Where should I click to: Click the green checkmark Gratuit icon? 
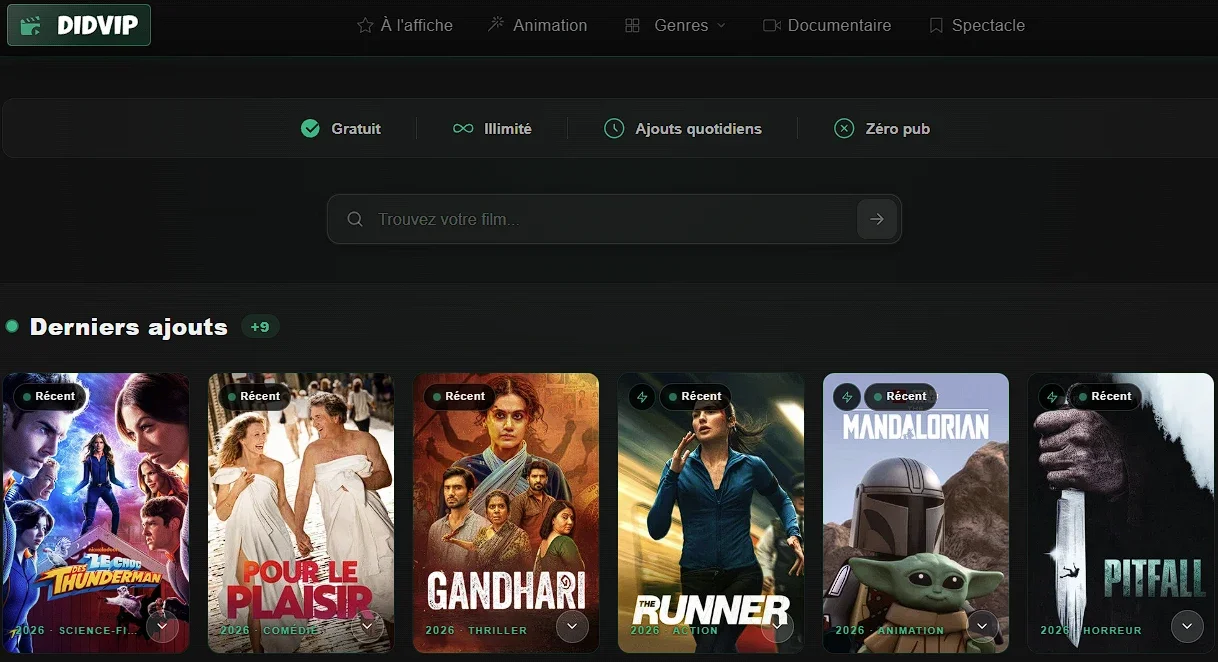pos(310,128)
